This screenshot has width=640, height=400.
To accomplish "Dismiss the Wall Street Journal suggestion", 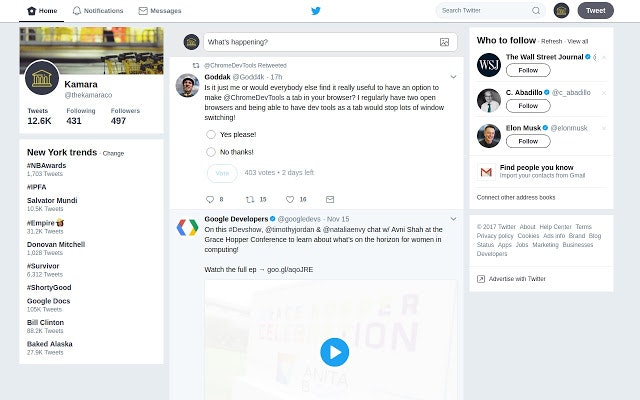I will pos(604,58).
